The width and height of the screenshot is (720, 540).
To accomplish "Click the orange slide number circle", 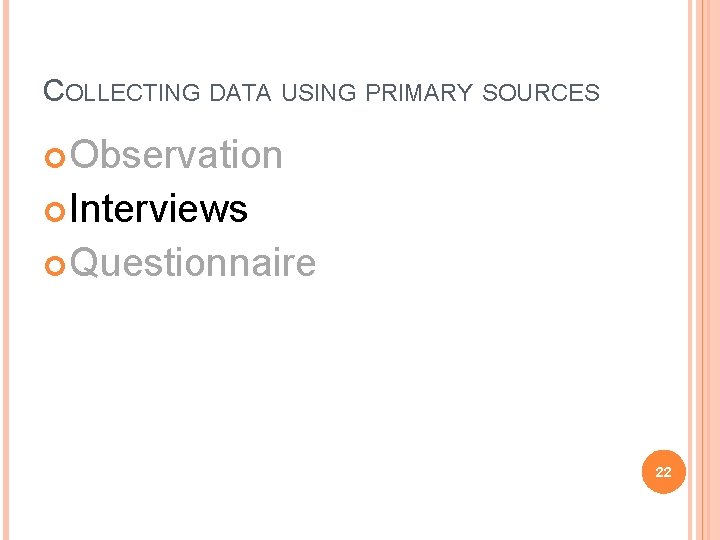I will click(663, 472).
